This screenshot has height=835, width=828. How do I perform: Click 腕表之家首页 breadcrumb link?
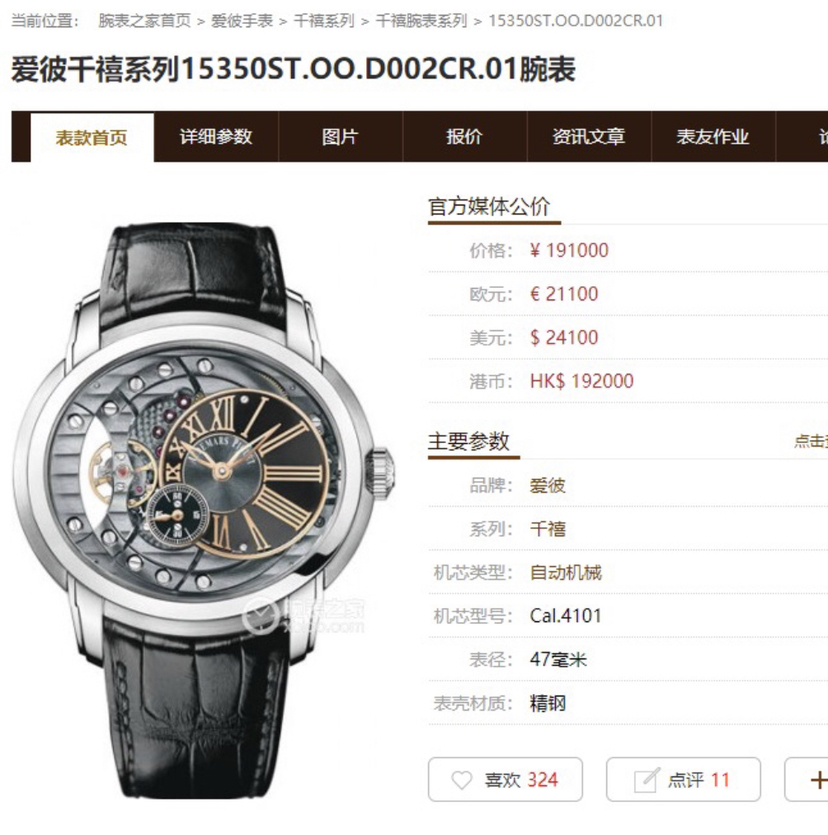pyautogui.click(x=144, y=21)
